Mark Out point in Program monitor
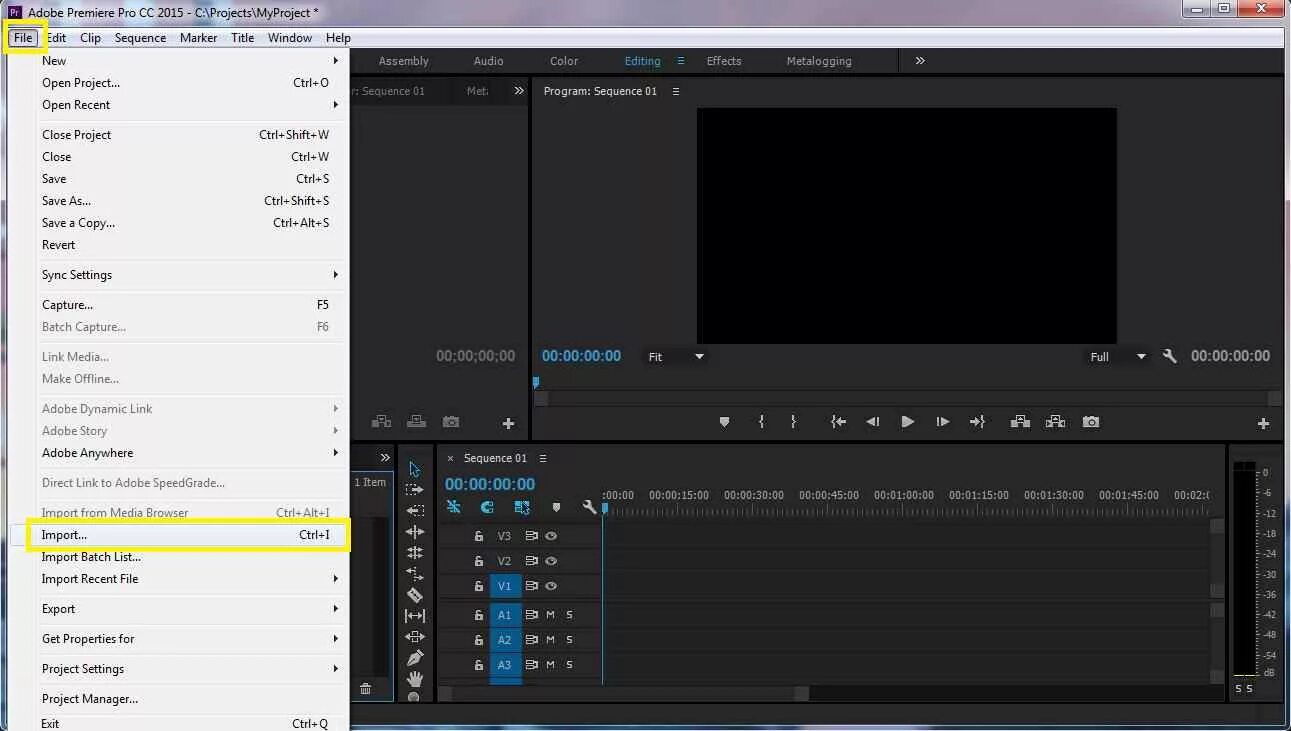 [793, 422]
